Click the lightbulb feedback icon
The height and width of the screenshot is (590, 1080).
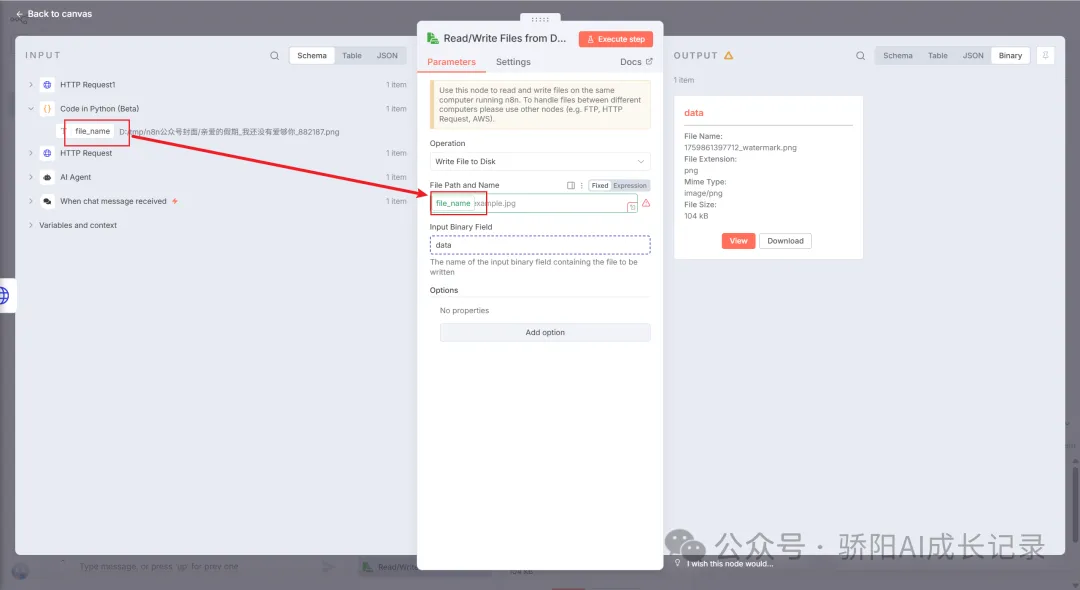coord(678,563)
